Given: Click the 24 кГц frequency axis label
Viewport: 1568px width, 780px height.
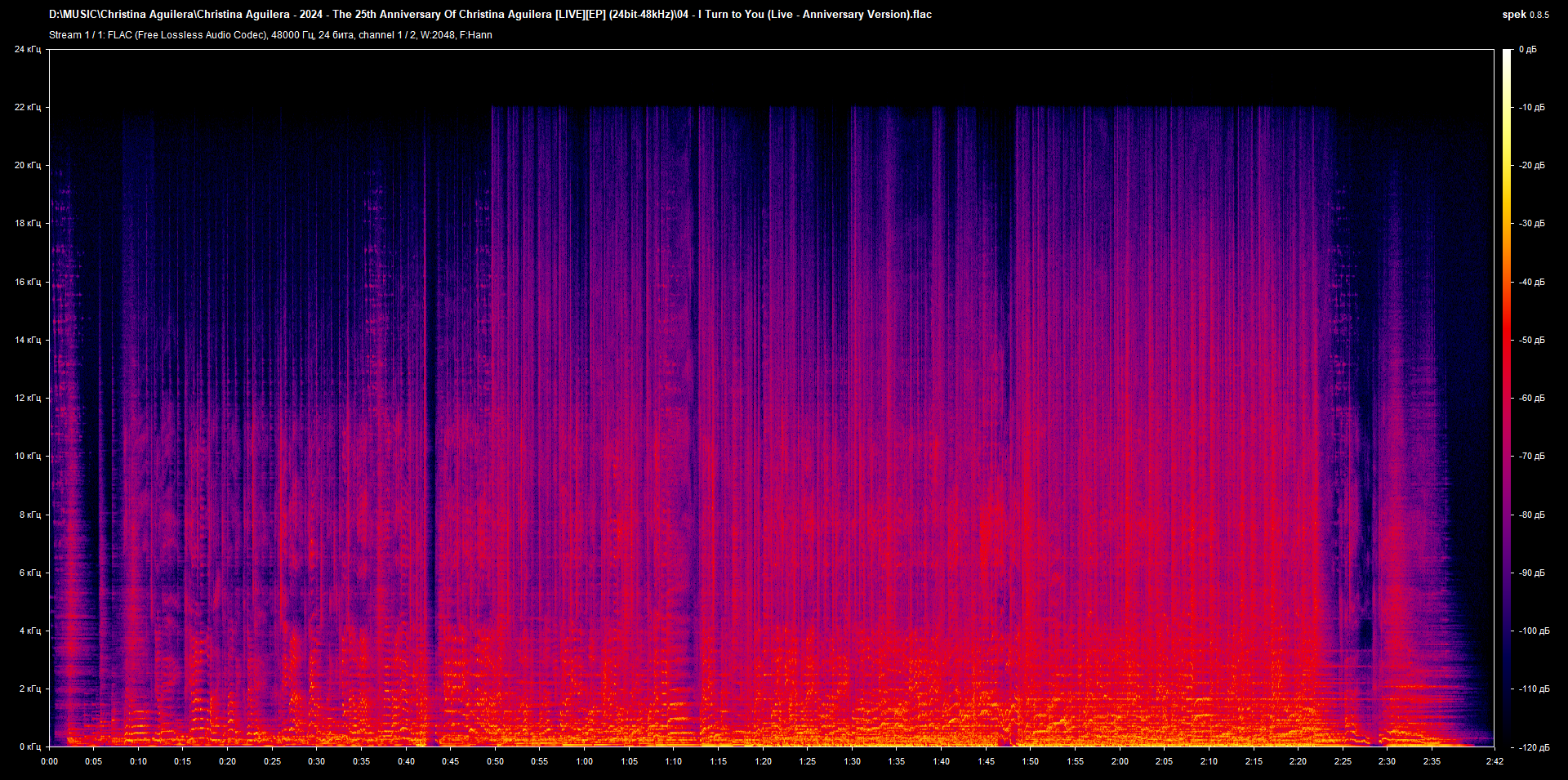Looking at the screenshot, I should (28, 50).
